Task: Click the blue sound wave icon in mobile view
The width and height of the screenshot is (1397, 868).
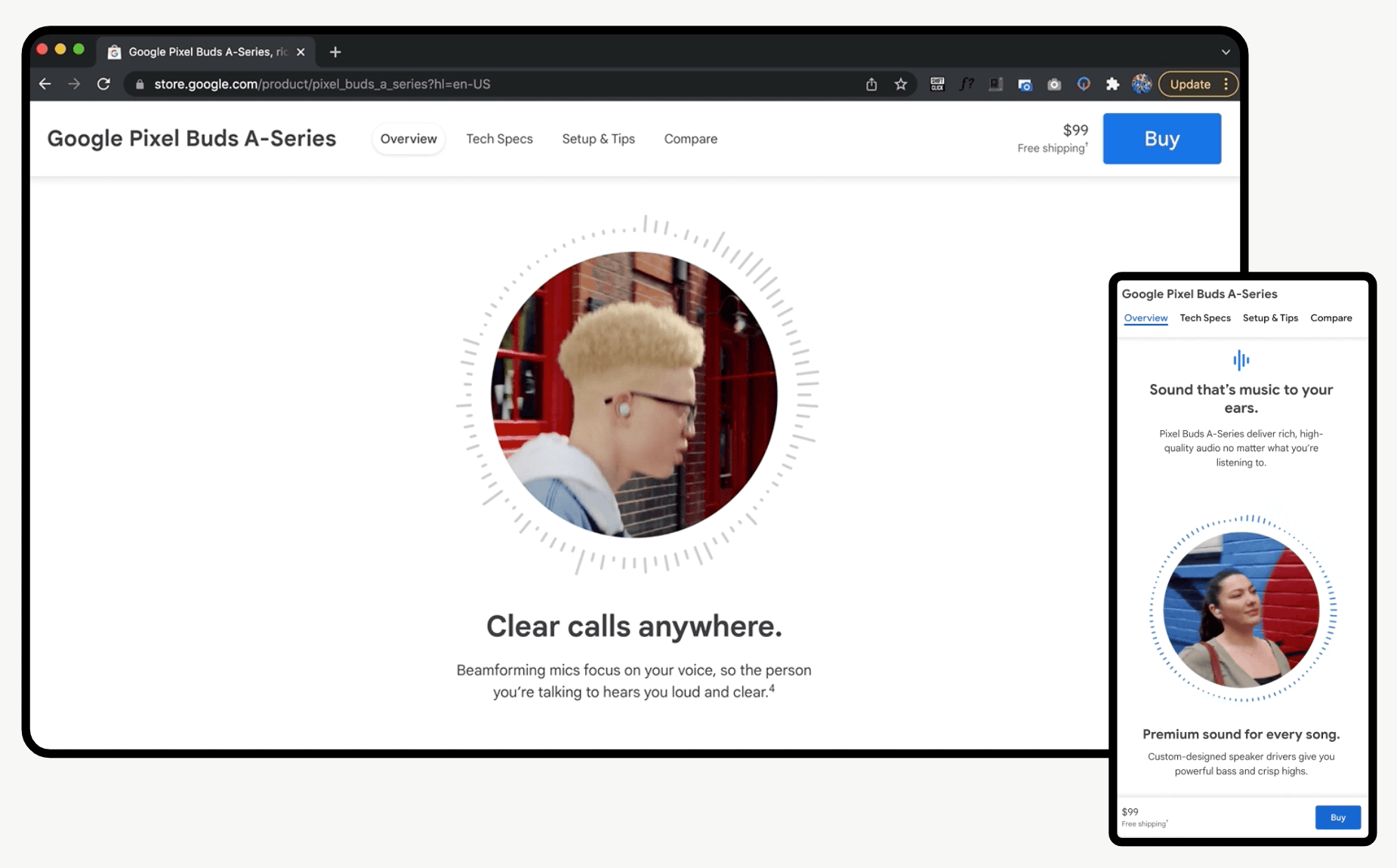Action: coord(1241,360)
